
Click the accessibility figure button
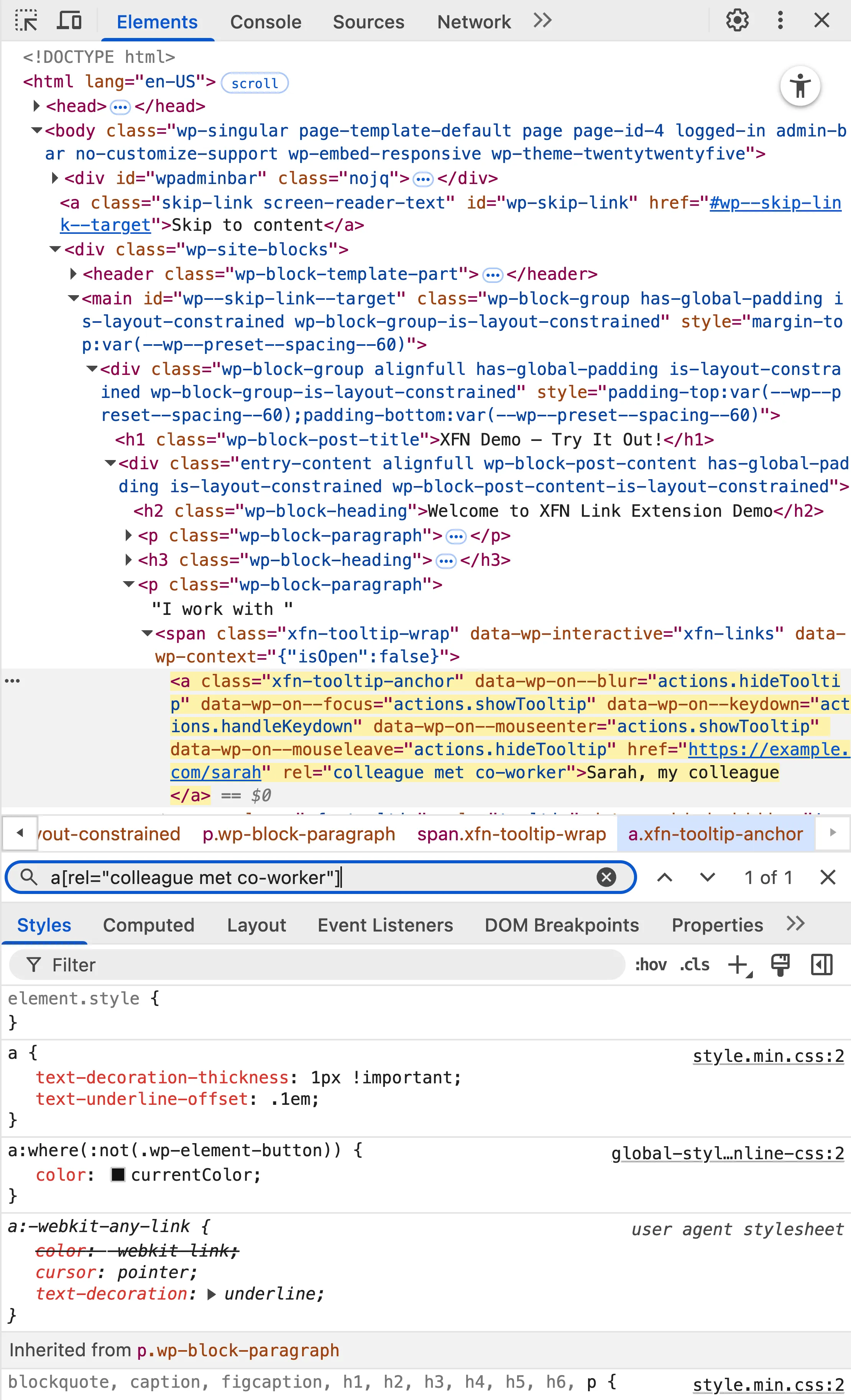click(x=800, y=86)
